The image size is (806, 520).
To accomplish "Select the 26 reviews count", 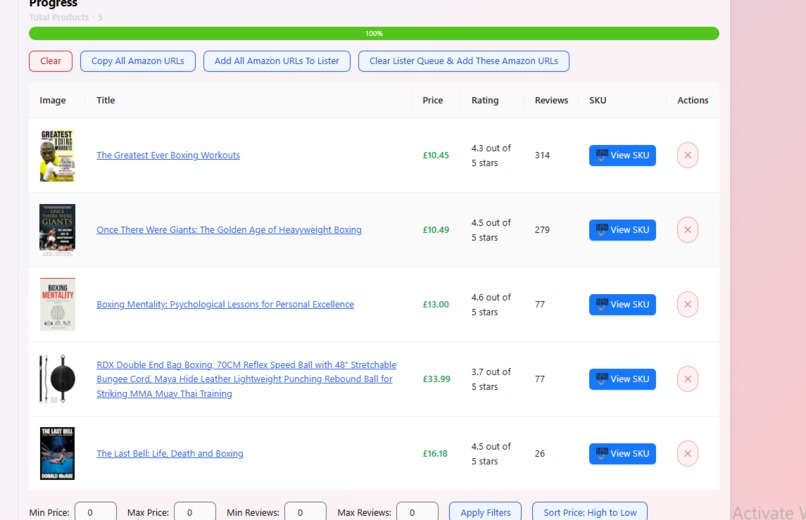I will [x=539, y=454].
